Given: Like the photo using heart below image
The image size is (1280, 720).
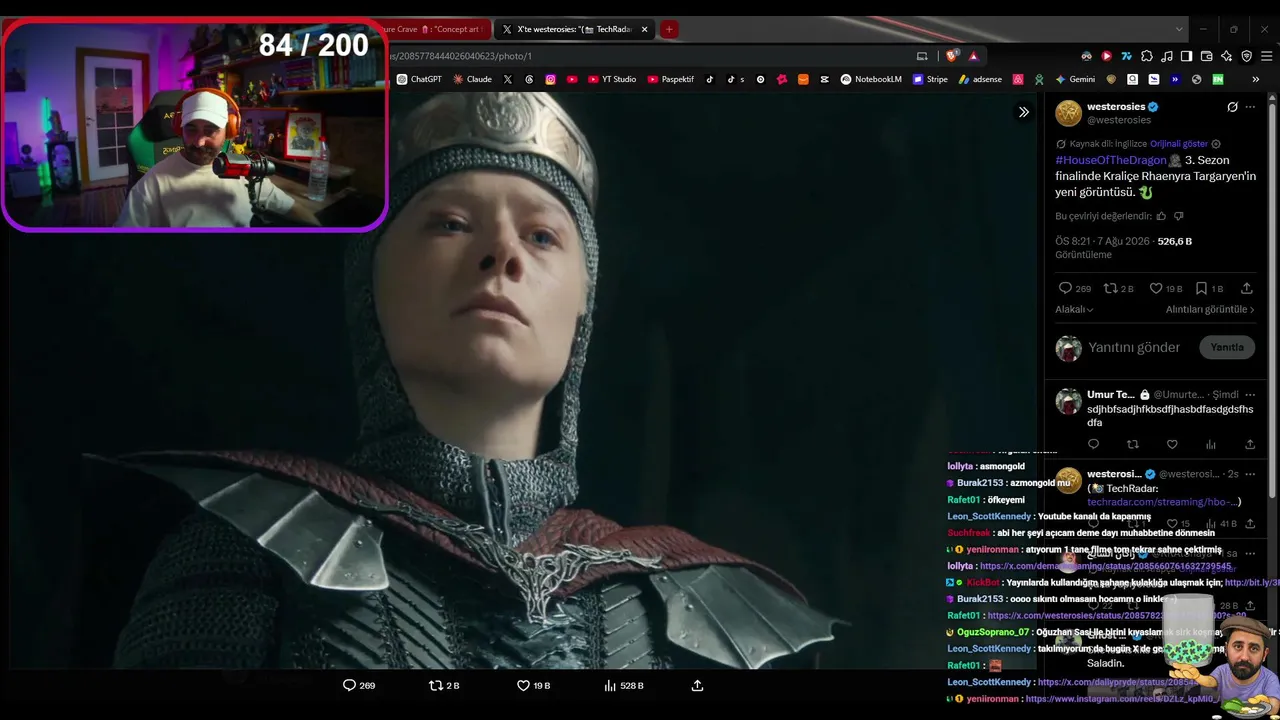Looking at the screenshot, I should click(533, 685).
